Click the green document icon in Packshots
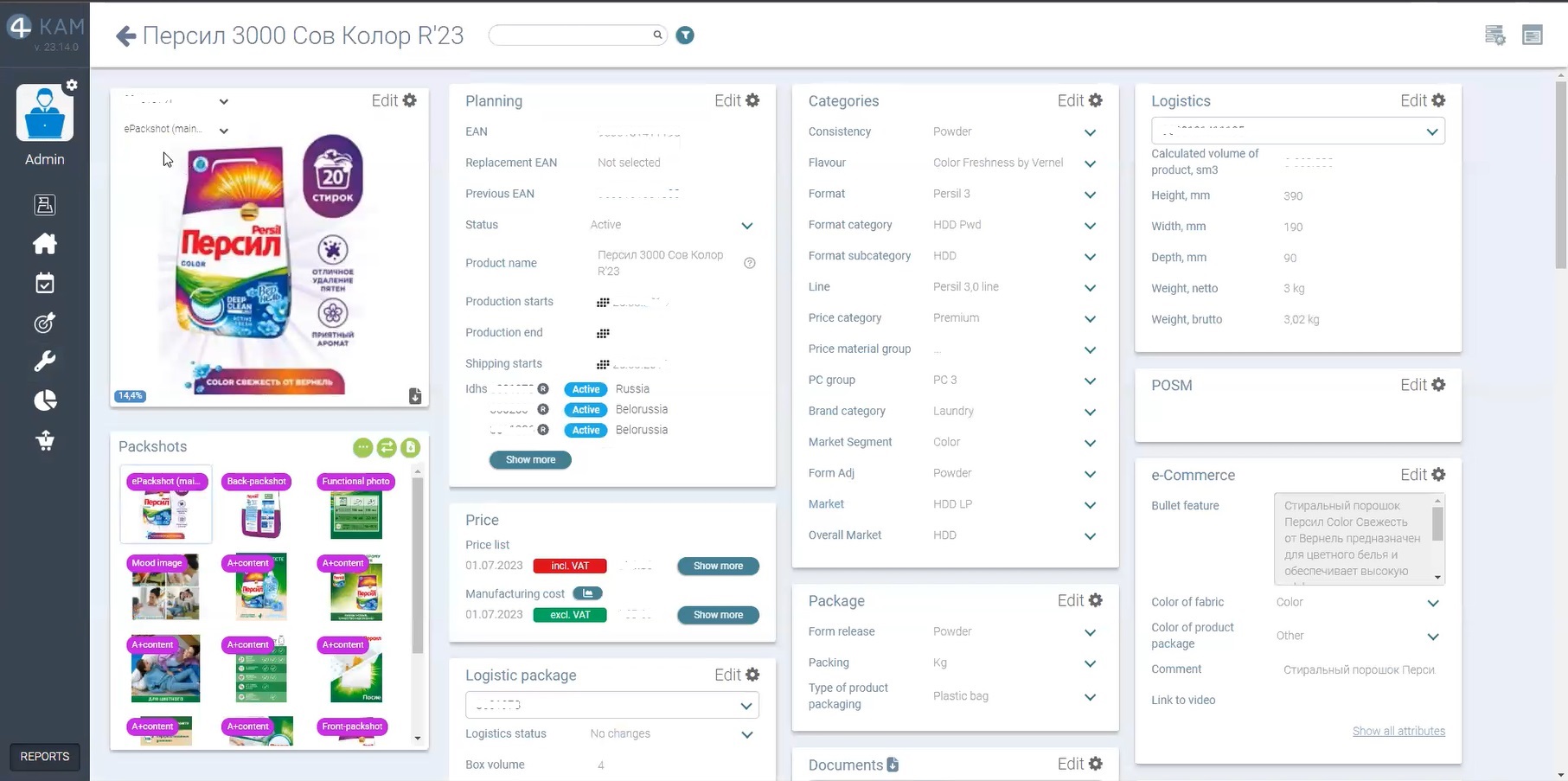 [x=411, y=447]
